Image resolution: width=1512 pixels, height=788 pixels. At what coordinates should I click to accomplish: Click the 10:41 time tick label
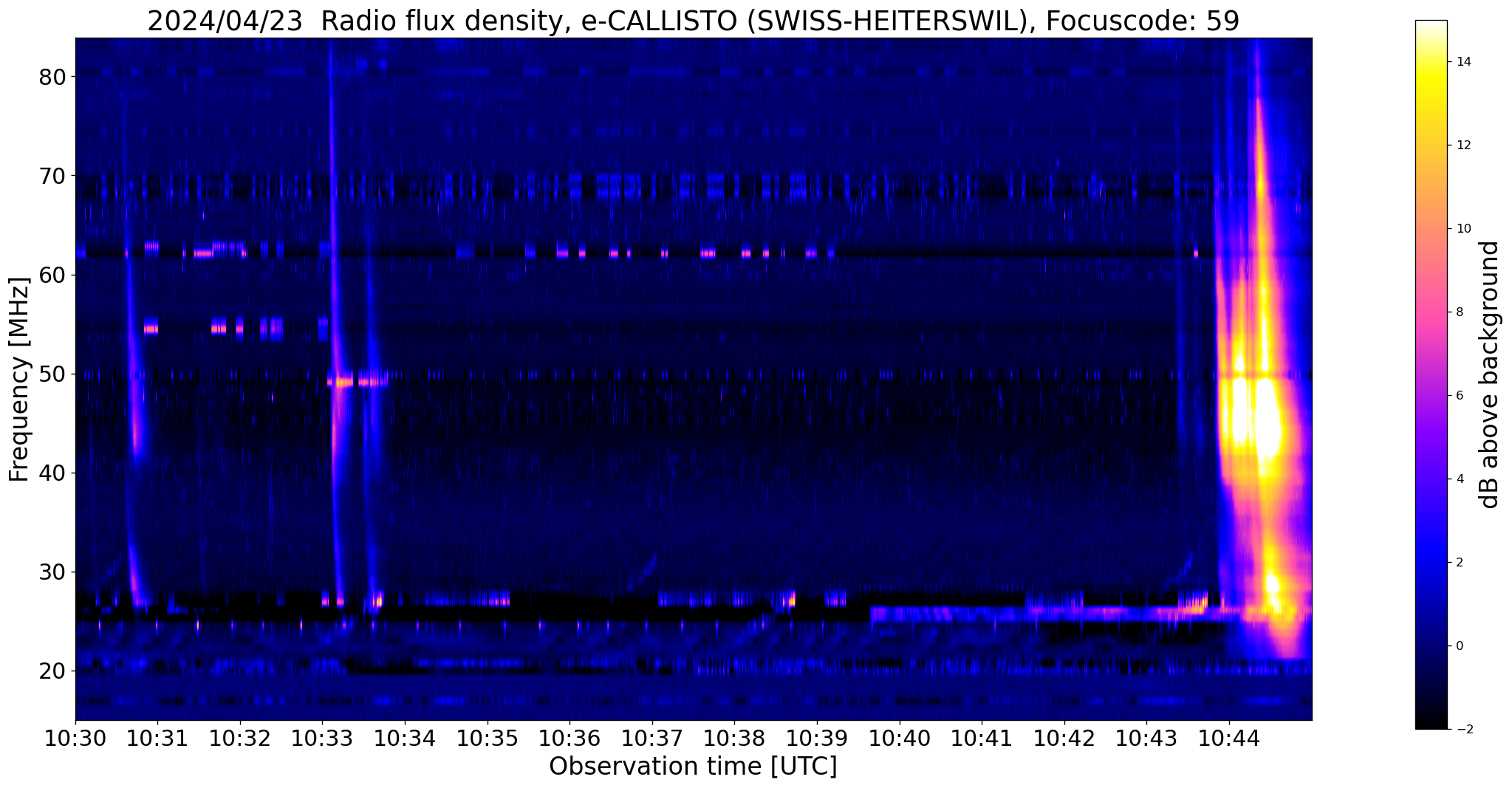(982, 738)
